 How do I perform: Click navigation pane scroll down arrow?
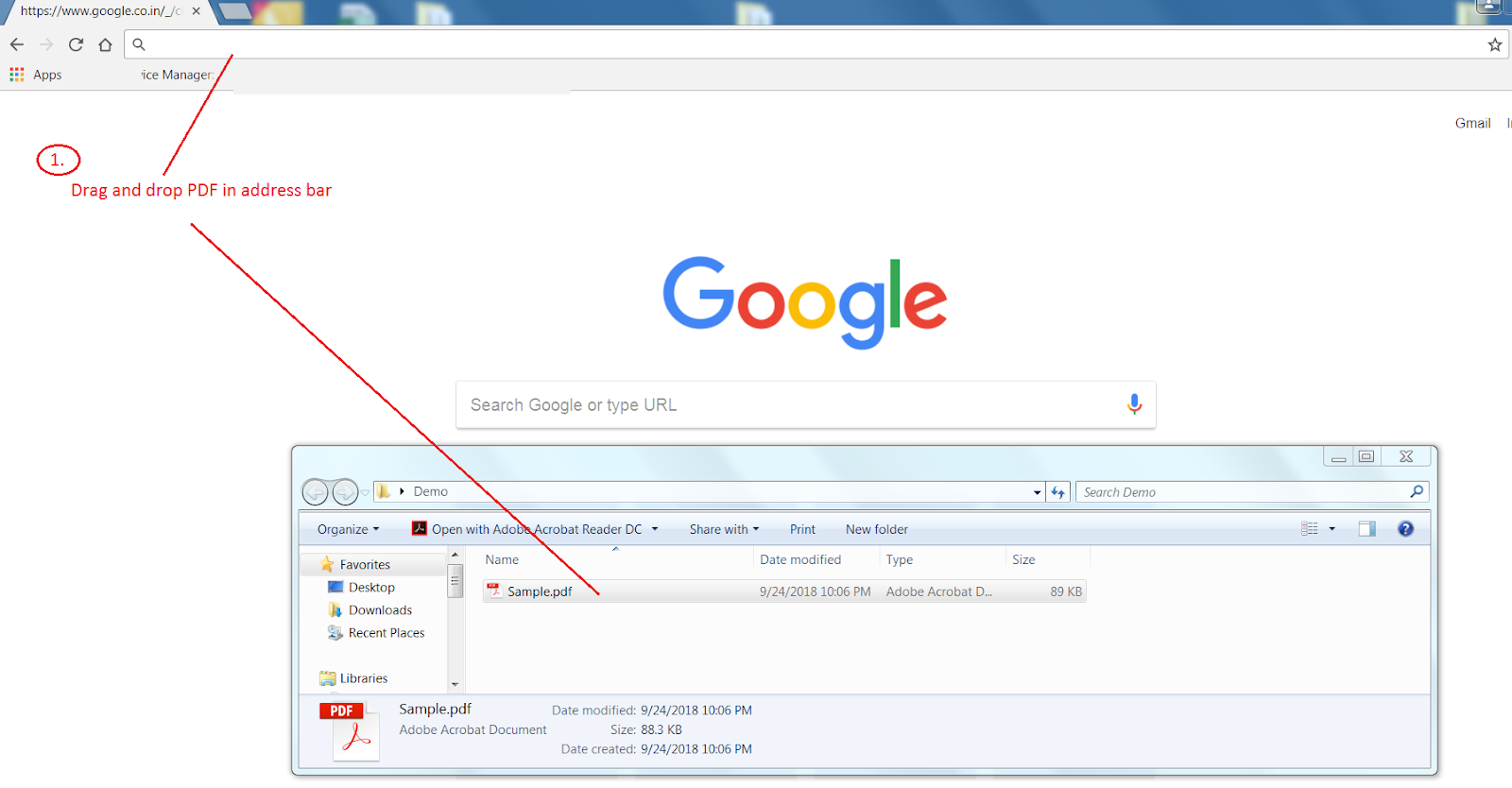[x=455, y=684]
